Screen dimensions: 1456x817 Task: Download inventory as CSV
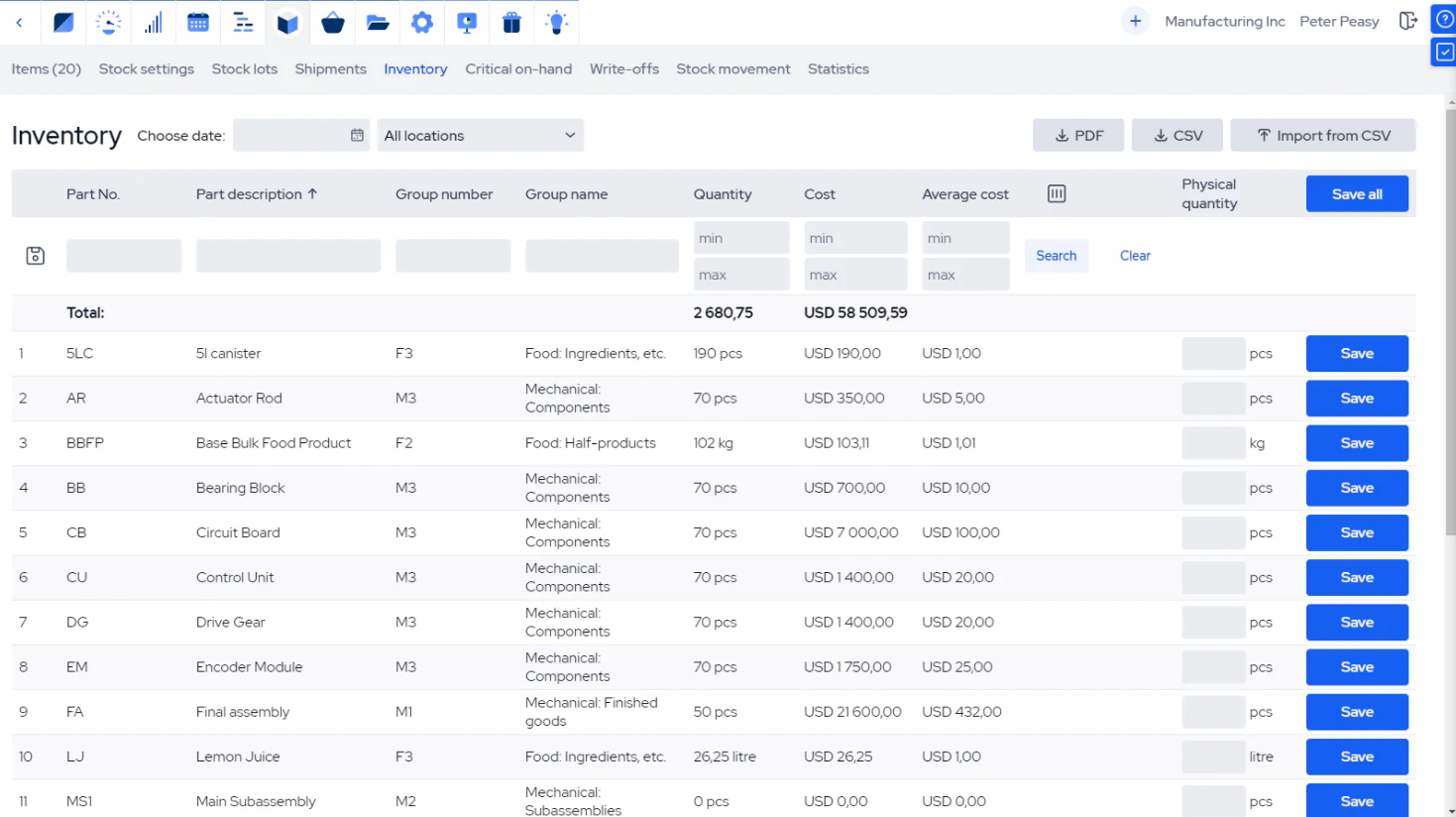click(1177, 135)
